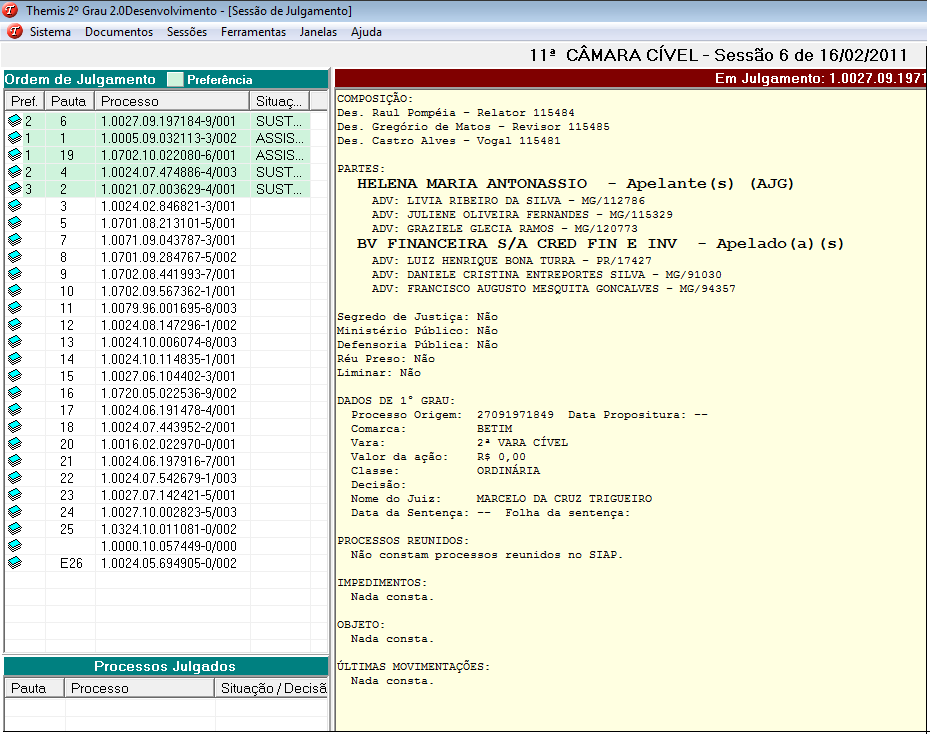Click book icon for process 1.0024.06.191478-4/001
This screenshot has width=930, height=736.
click(x=15, y=410)
